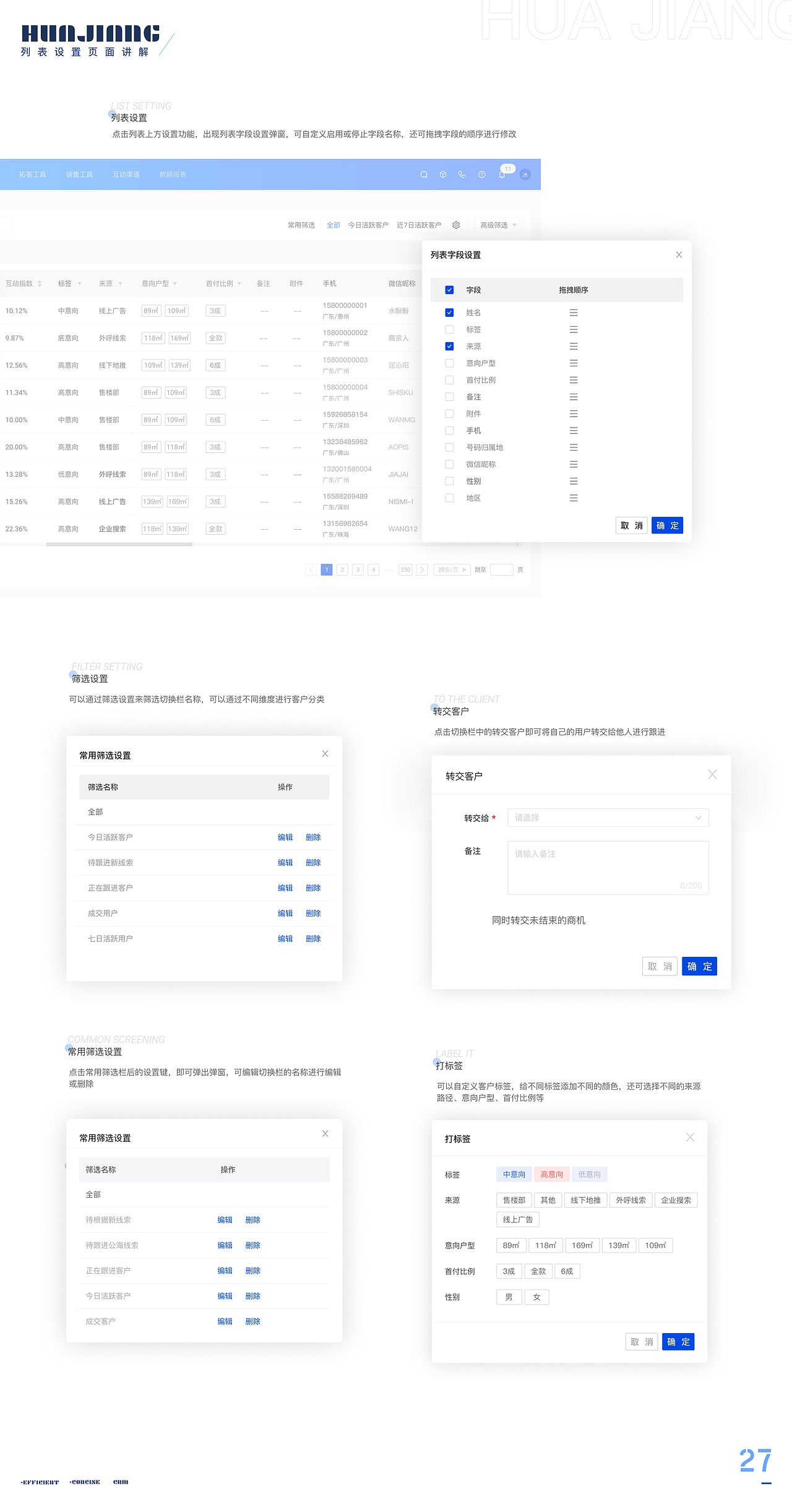Grab drag handle for 微信昵称 field
The height and width of the screenshot is (1512, 792).
[x=574, y=464]
